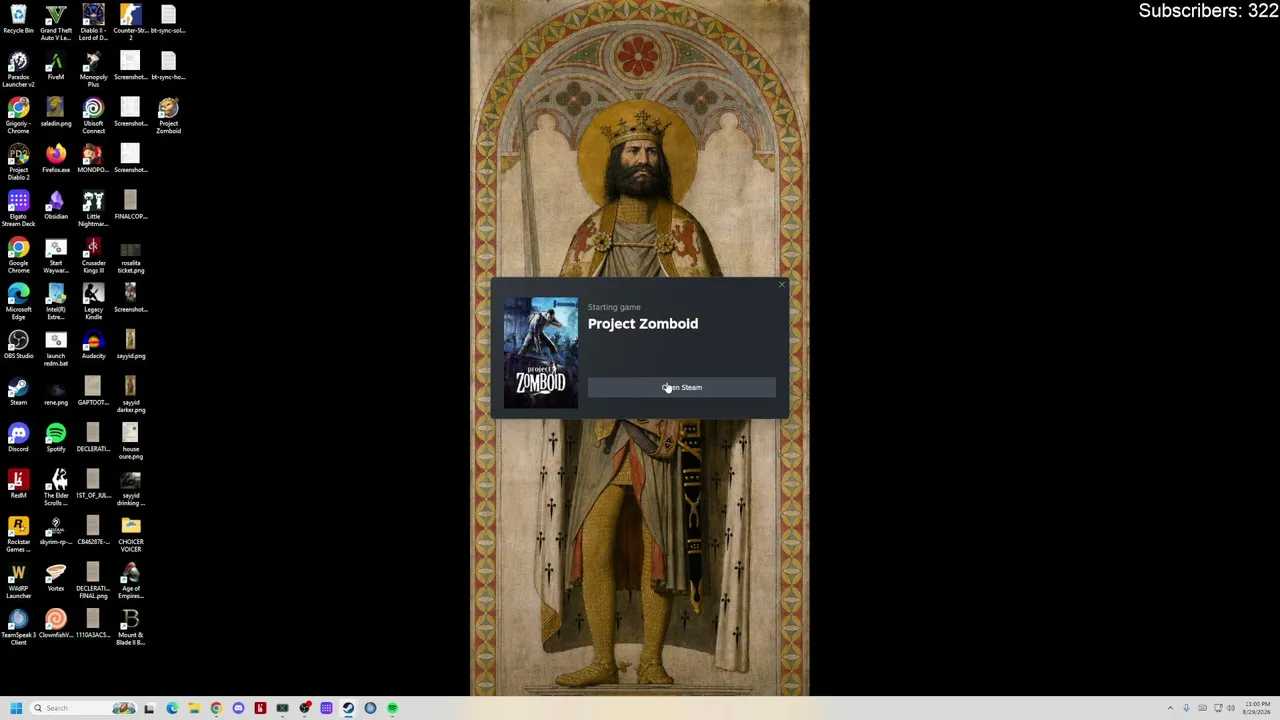The width and height of the screenshot is (1280, 720).
Task: Select the sayyid.png desktop file
Action: [131, 345]
